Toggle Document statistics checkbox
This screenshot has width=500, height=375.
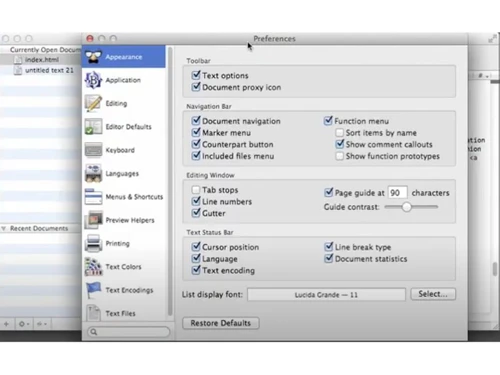(x=329, y=258)
